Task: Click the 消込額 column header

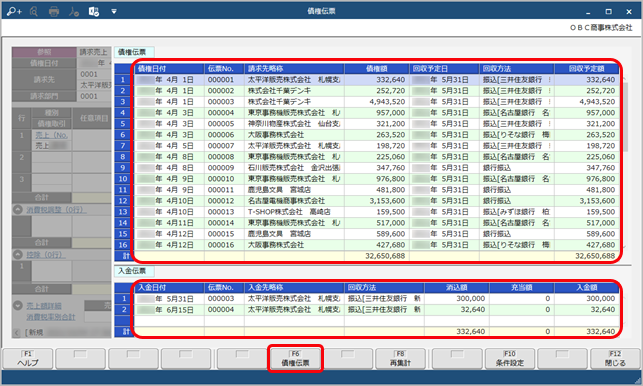Action: [457, 288]
